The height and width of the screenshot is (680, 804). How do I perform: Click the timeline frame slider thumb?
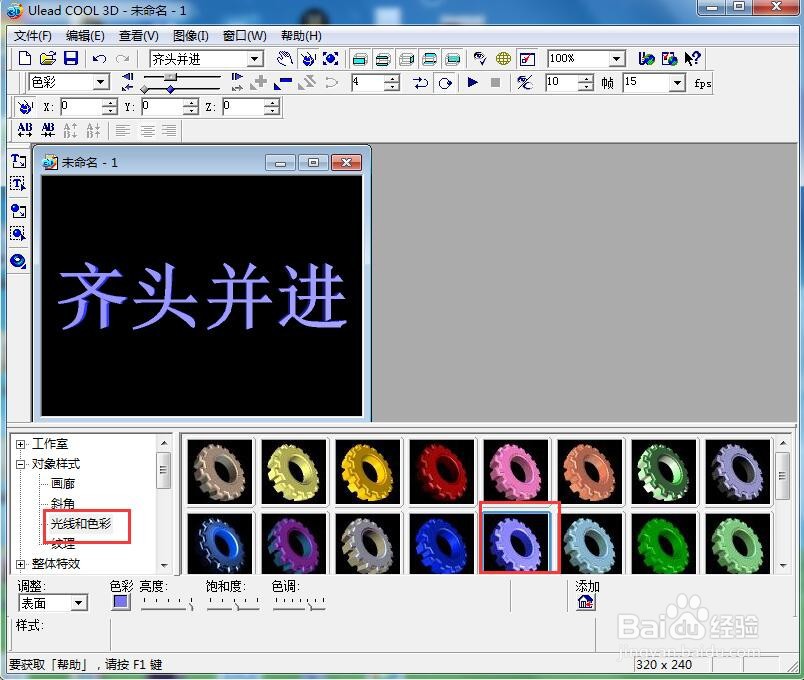pos(171,77)
